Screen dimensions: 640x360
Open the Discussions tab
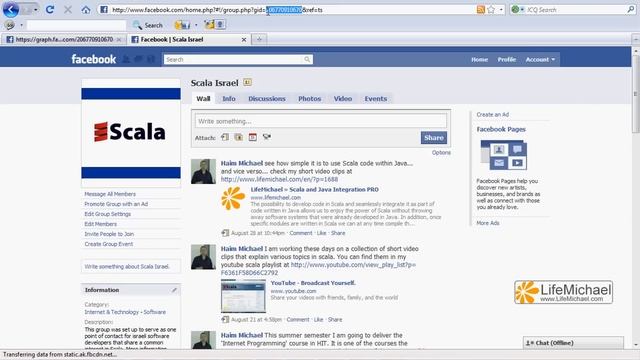tap(267, 99)
